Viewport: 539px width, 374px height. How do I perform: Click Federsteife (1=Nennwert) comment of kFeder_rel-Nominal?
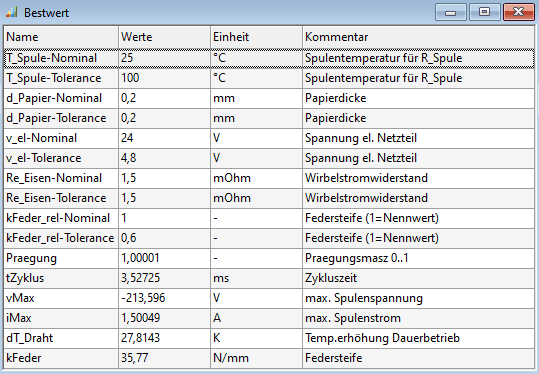coord(372,218)
